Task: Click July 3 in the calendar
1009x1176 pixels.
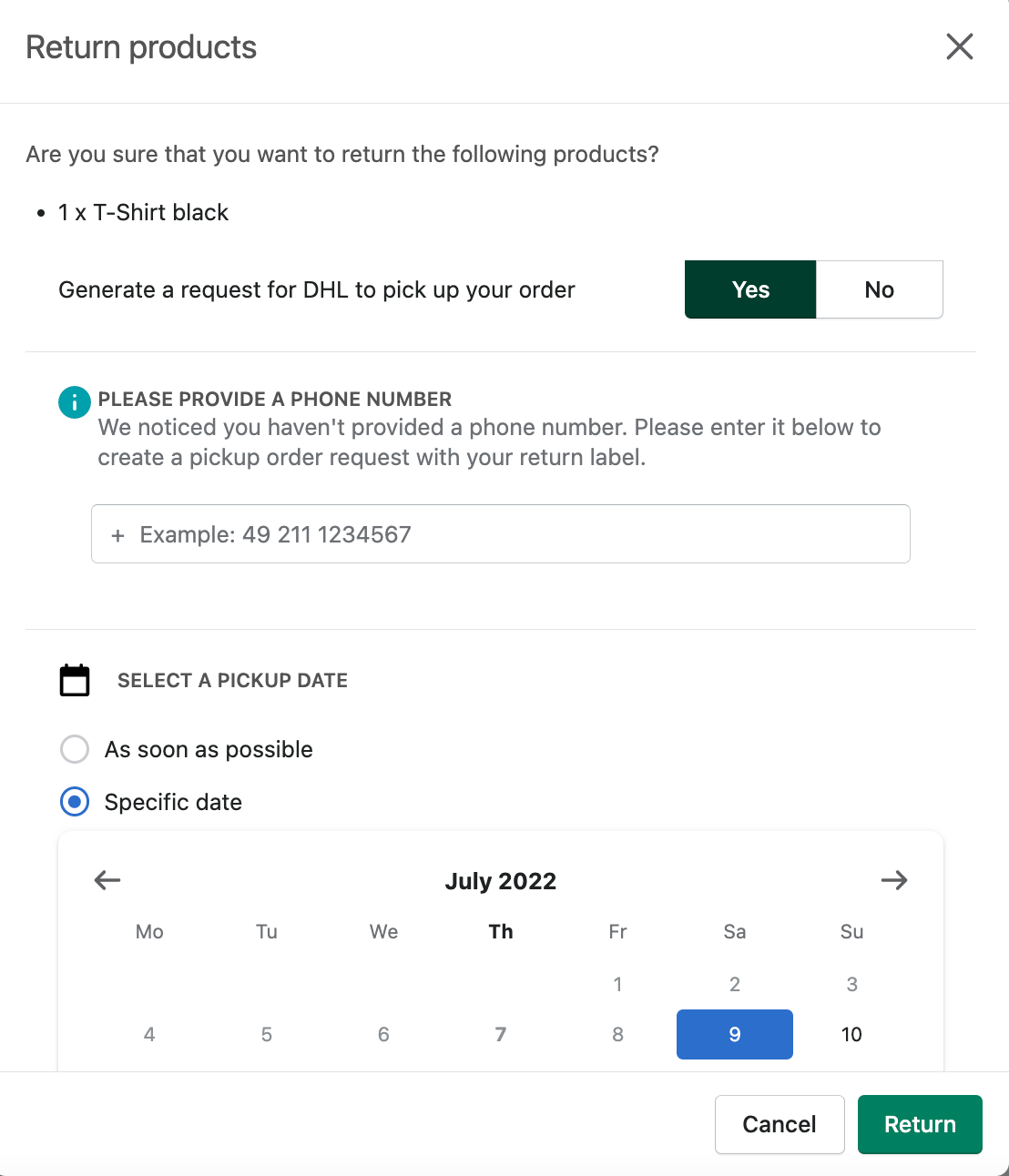Action: [x=851, y=984]
